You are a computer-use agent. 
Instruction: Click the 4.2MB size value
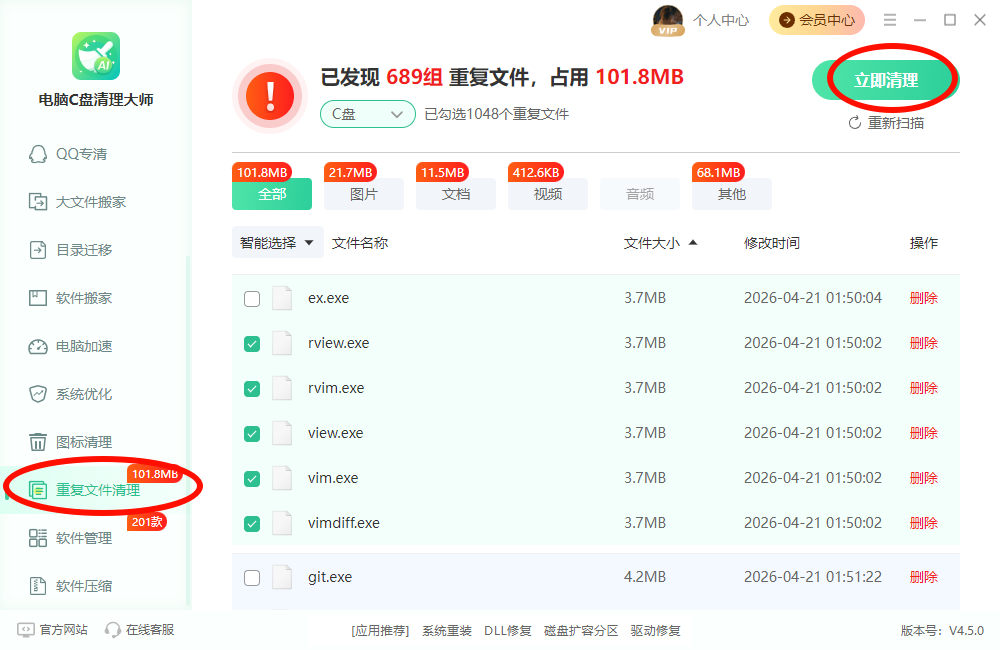click(x=645, y=577)
